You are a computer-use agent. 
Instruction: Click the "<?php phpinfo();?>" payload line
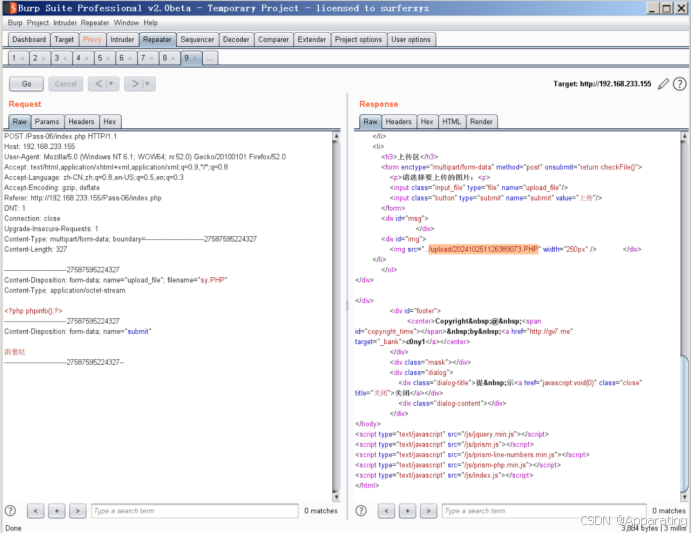click(x=34, y=311)
